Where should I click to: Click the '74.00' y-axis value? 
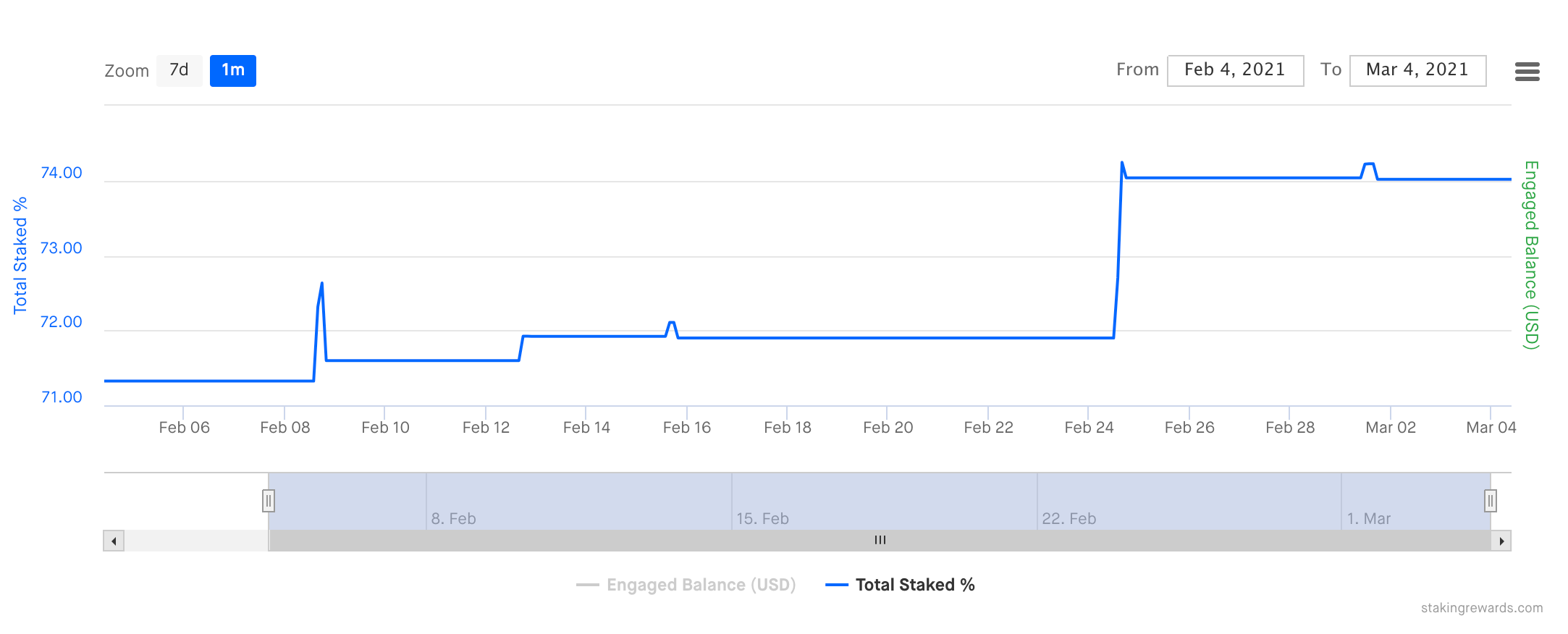click(x=62, y=173)
